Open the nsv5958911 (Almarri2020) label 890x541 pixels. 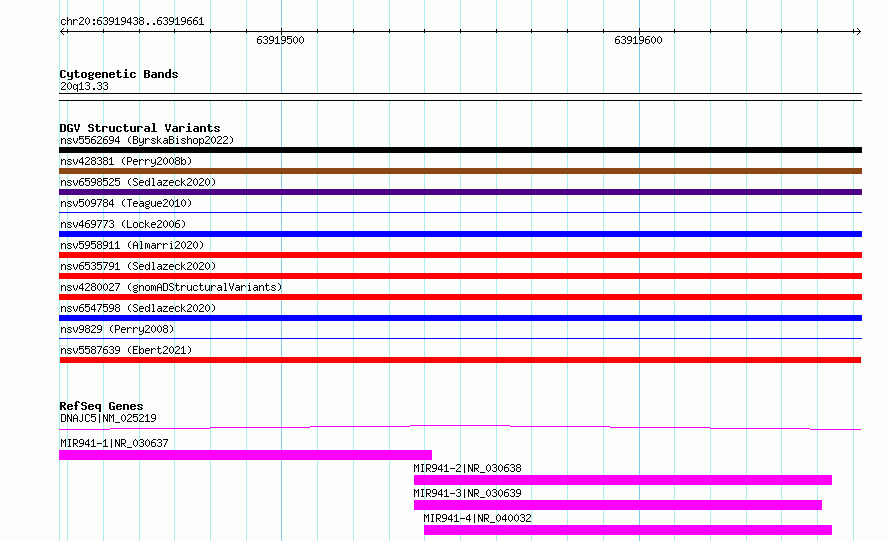pos(132,245)
